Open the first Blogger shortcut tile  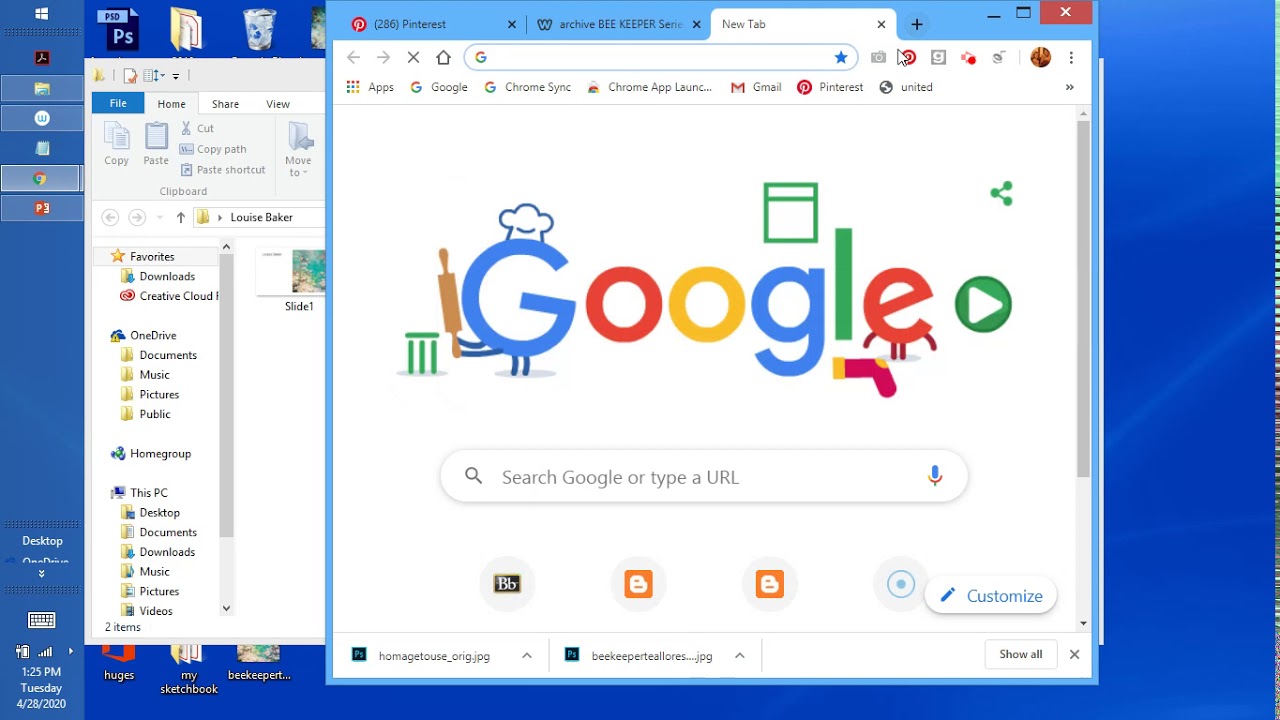pos(638,584)
